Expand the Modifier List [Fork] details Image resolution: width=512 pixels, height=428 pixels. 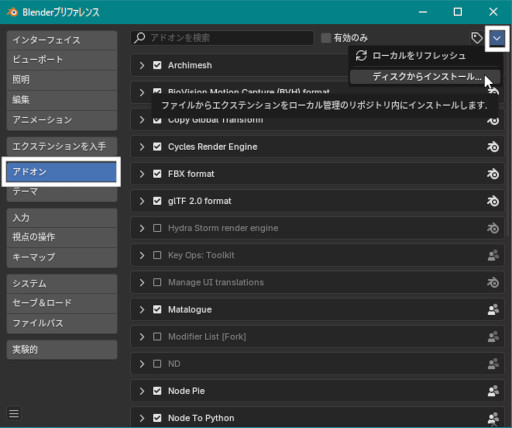(x=142, y=337)
